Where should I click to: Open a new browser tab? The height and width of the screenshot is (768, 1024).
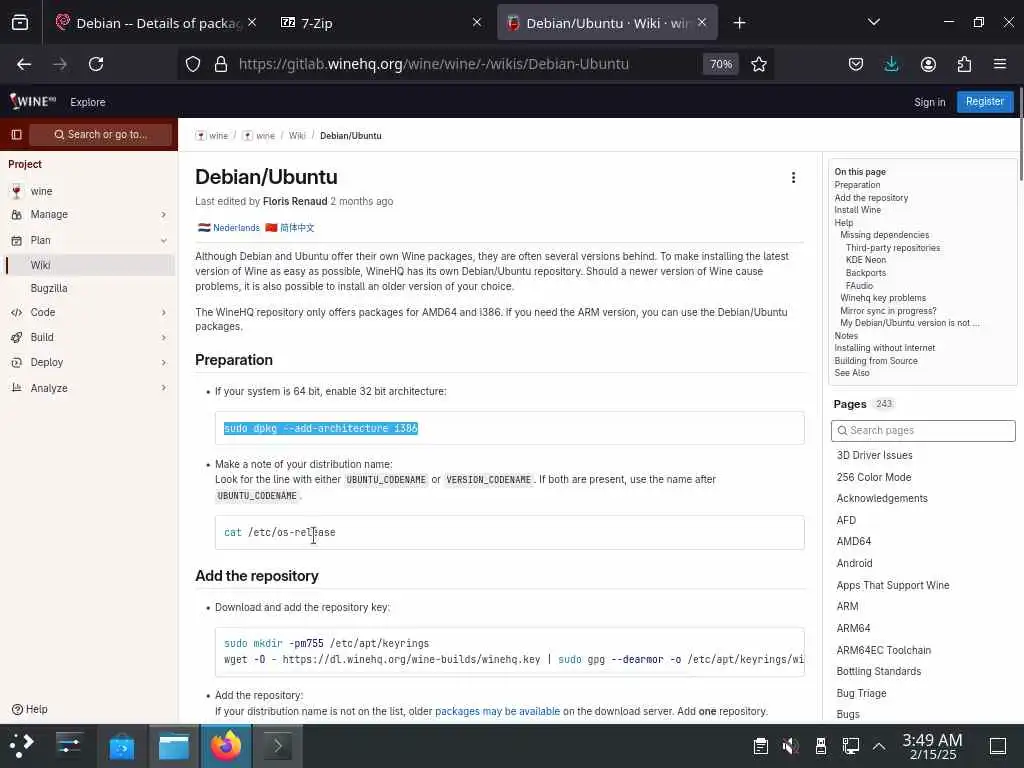739,23
